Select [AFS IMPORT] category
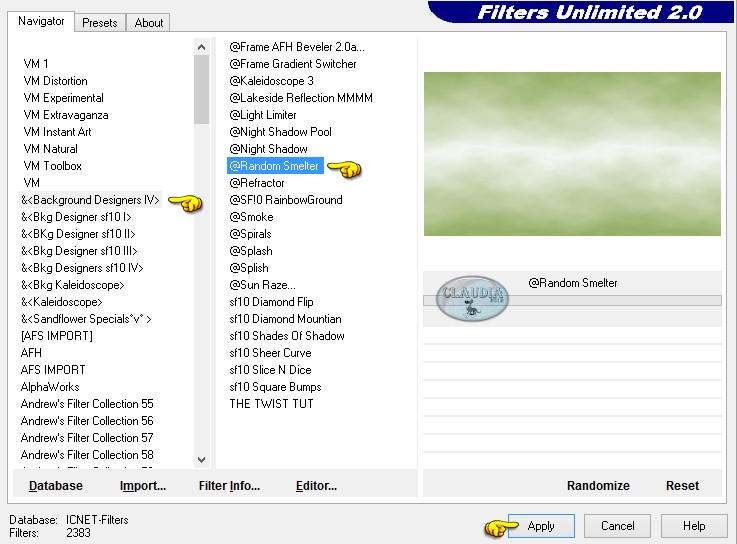 tap(56, 336)
